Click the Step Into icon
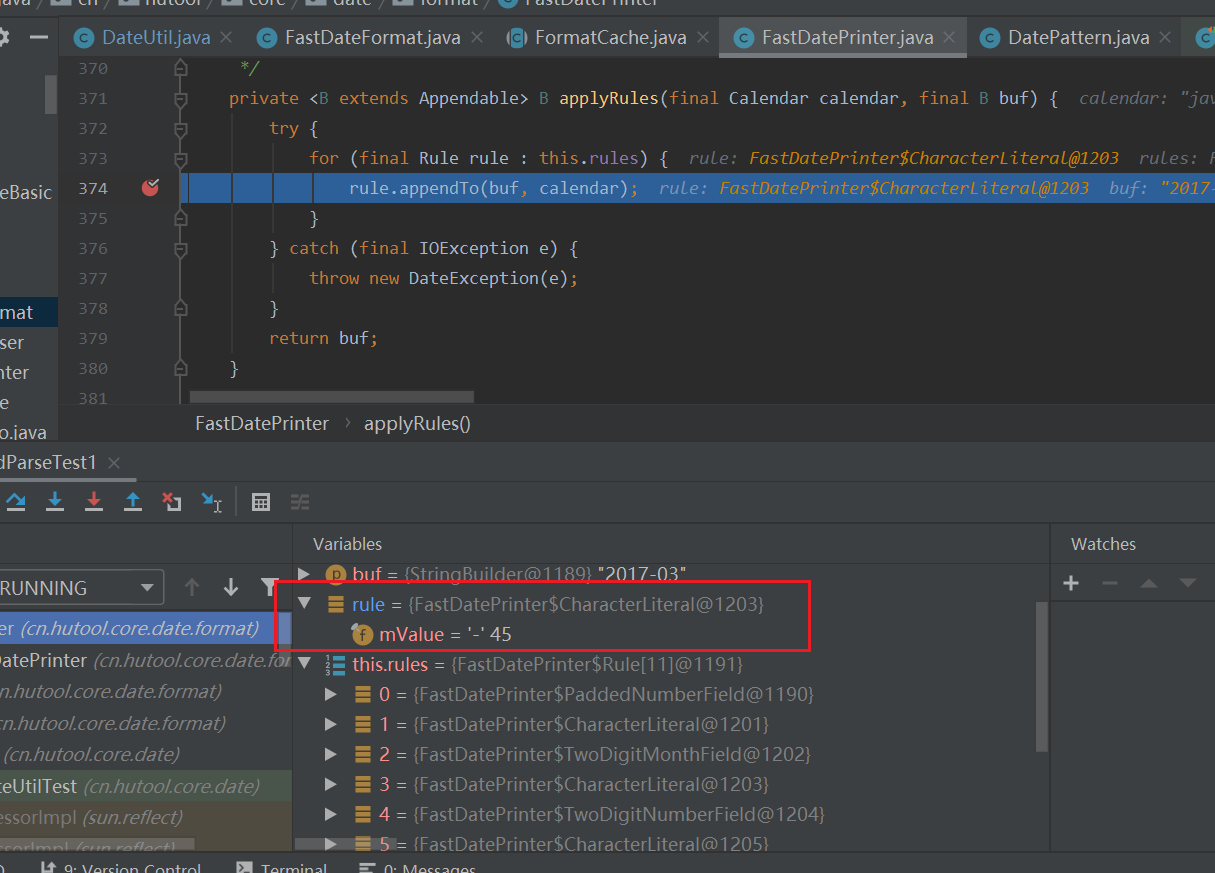This screenshot has height=873, width=1215. [x=55, y=501]
